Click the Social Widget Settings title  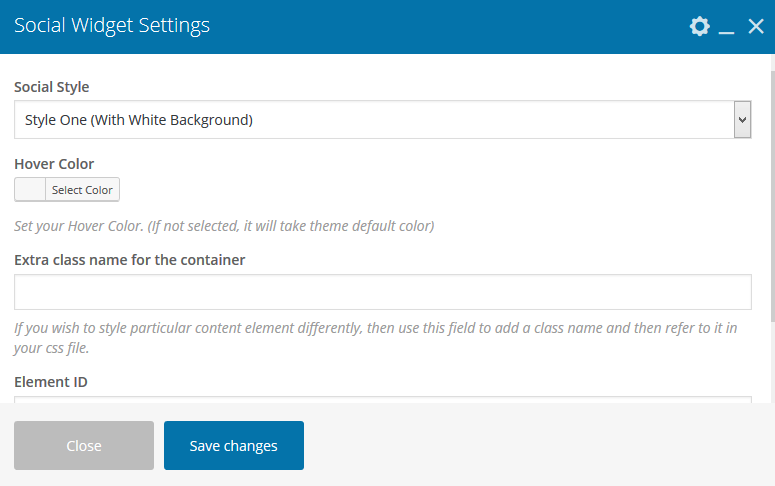(x=112, y=26)
